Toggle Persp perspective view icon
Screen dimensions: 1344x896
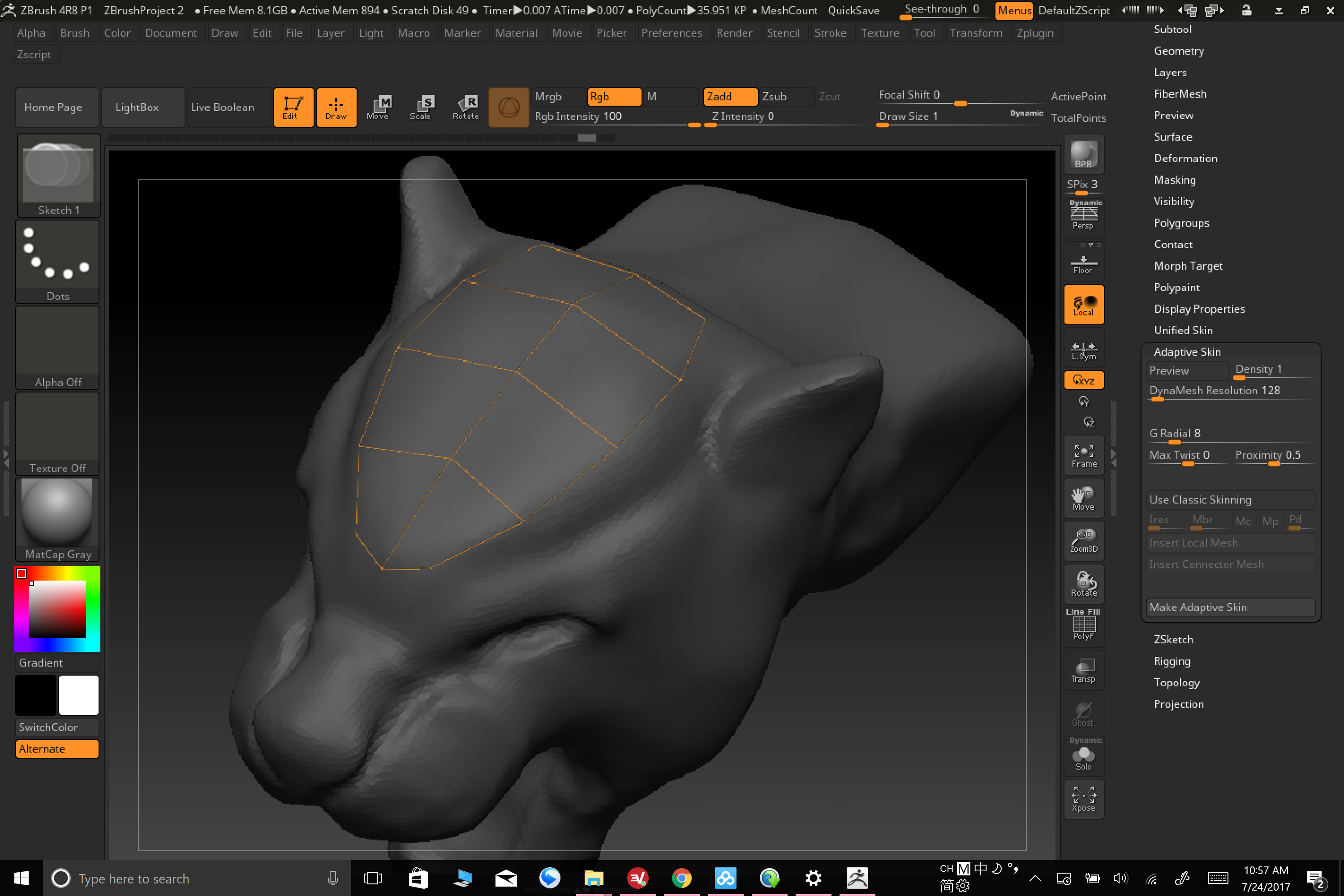click(1083, 215)
